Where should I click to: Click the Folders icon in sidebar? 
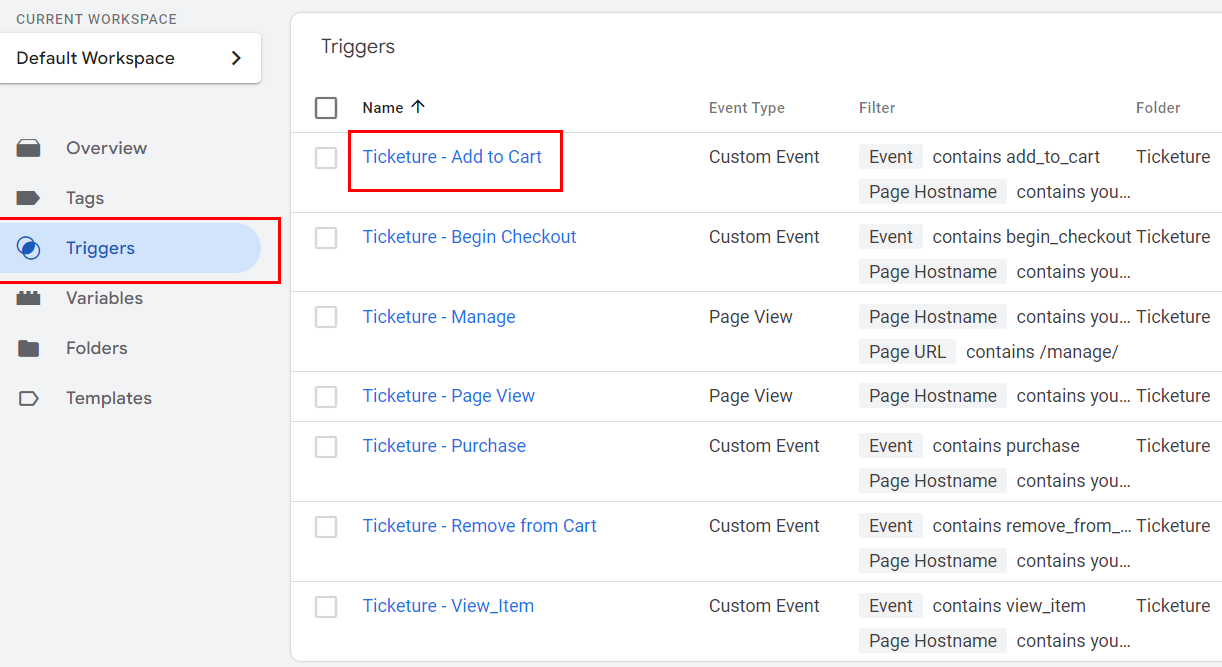click(29, 348)
